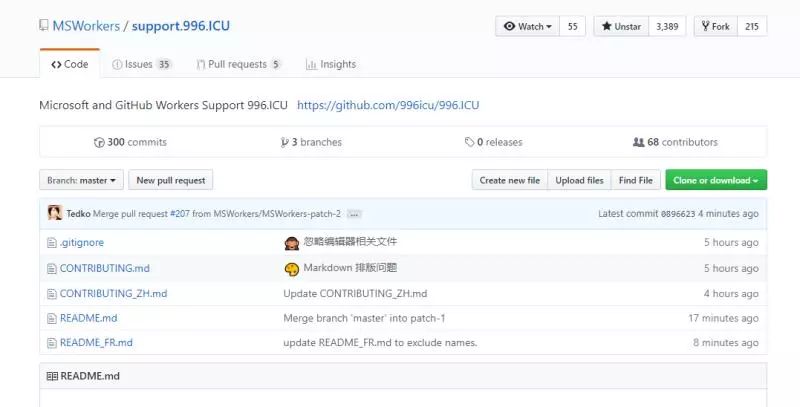Click the palette emoji in CONTRIBUTING.md commit message
800x407 pixels.
291,269
